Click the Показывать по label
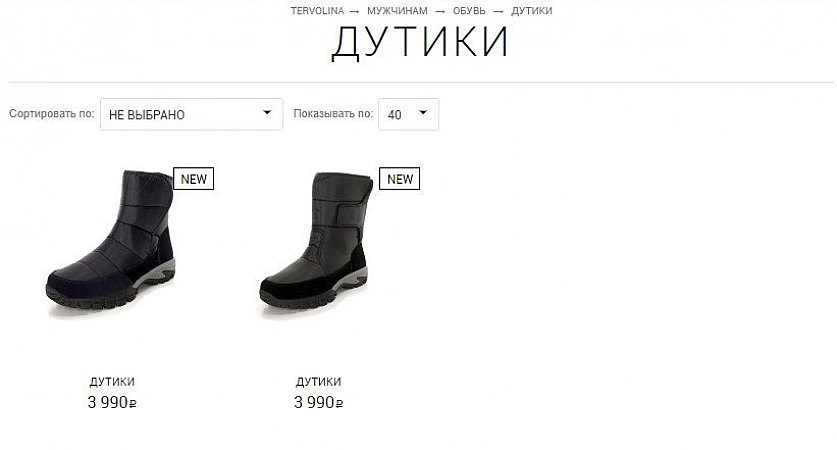The width and height of the screenshot is (837, 450). point(333,114)
